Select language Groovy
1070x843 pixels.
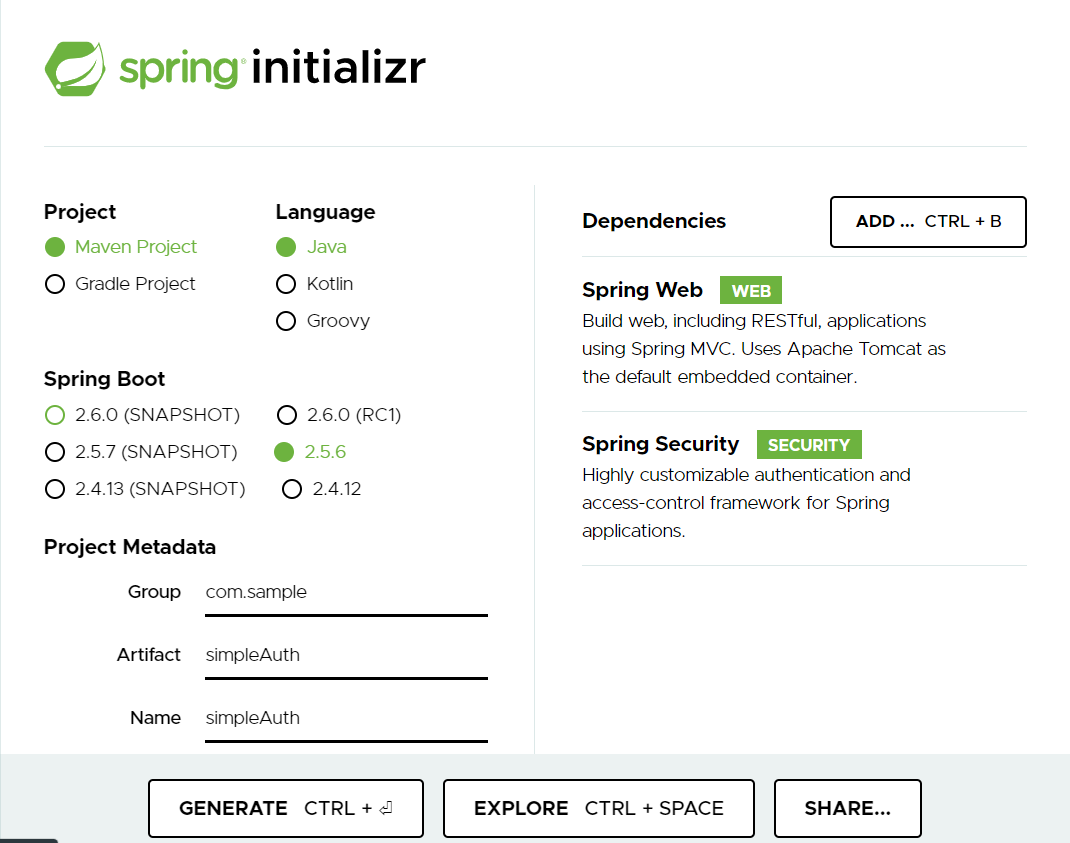(286, 320)
